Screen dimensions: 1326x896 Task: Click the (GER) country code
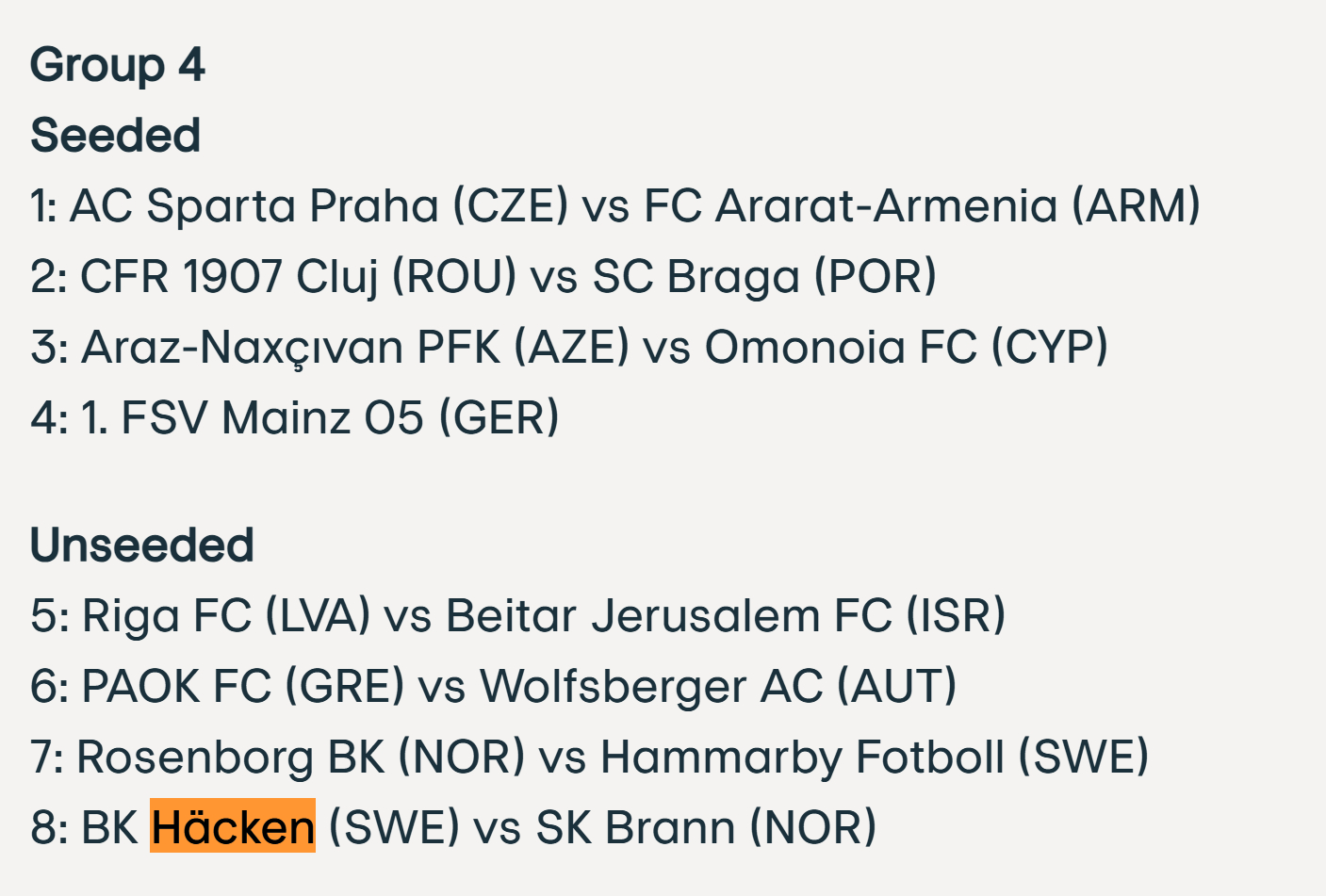pos(499,418)
